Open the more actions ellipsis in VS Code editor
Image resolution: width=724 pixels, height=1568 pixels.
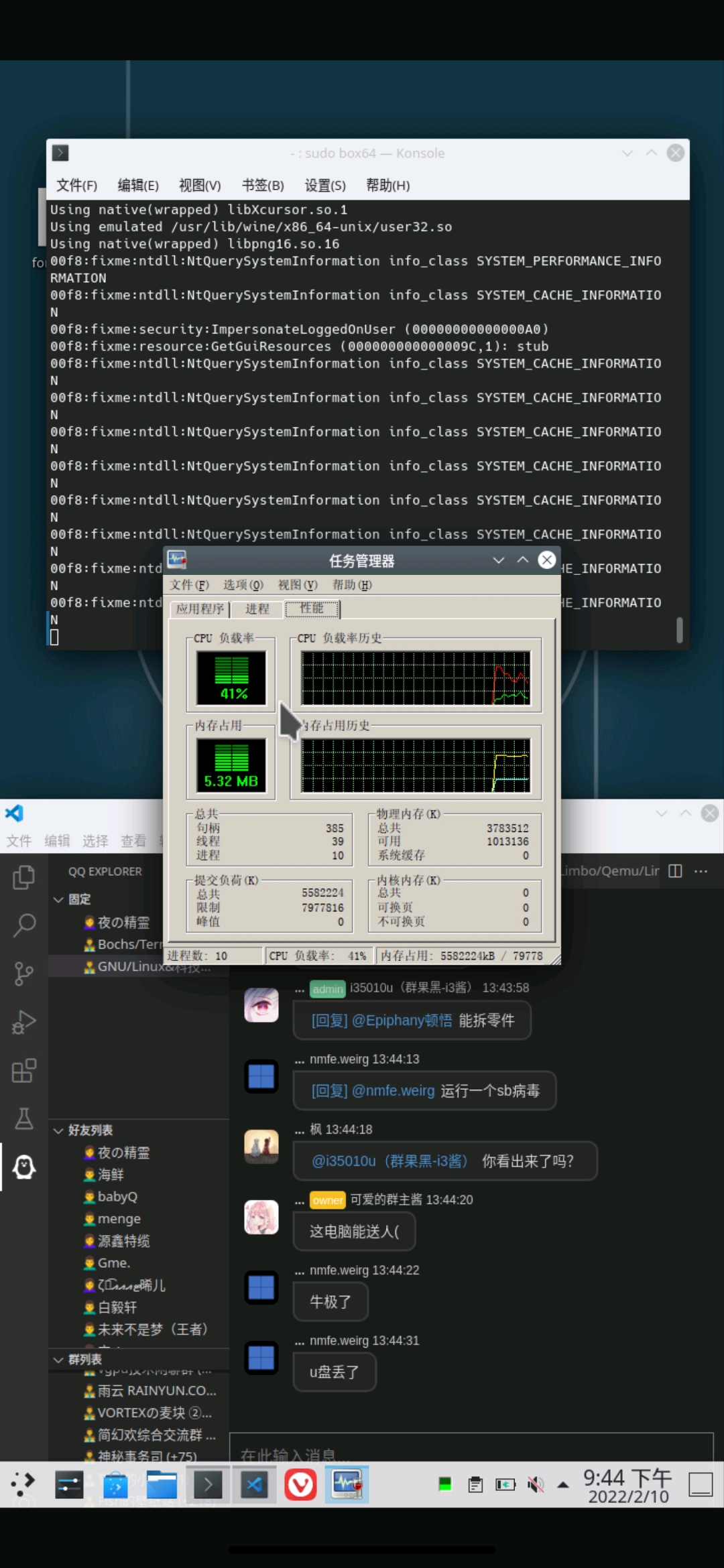(701, 870)
